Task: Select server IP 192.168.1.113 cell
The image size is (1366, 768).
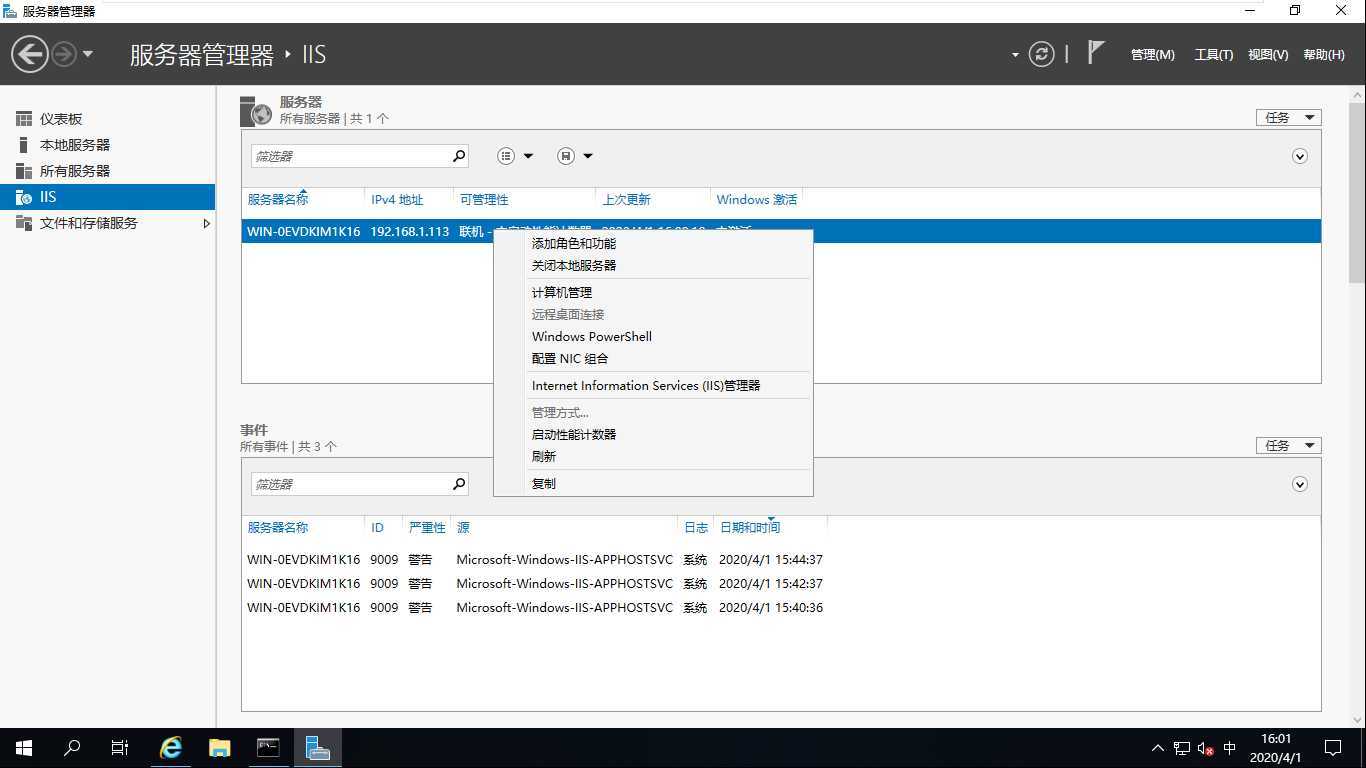Action: pos(409,231)
